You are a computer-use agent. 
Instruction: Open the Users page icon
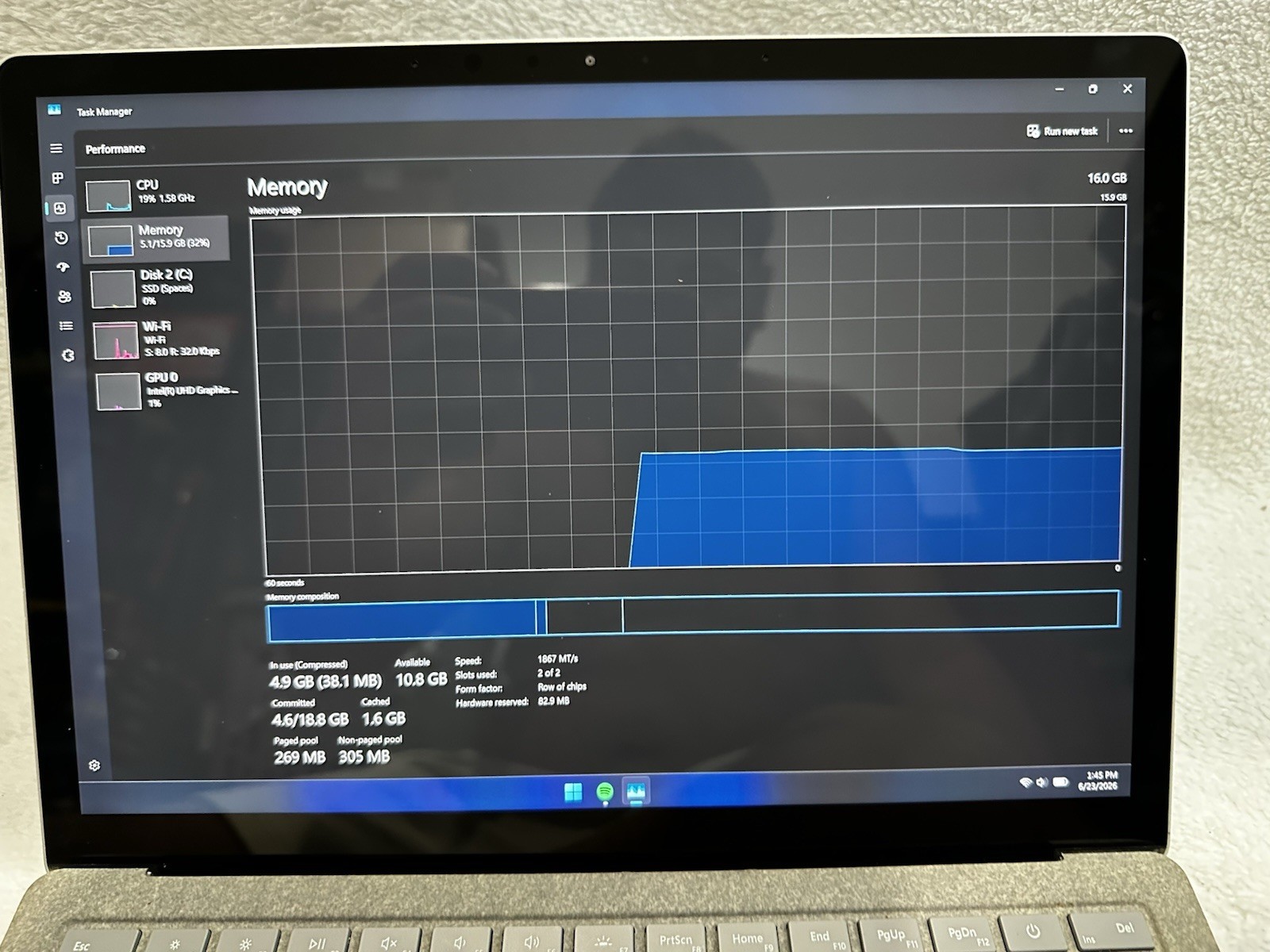pyautogui.click(x=64, y=297)
